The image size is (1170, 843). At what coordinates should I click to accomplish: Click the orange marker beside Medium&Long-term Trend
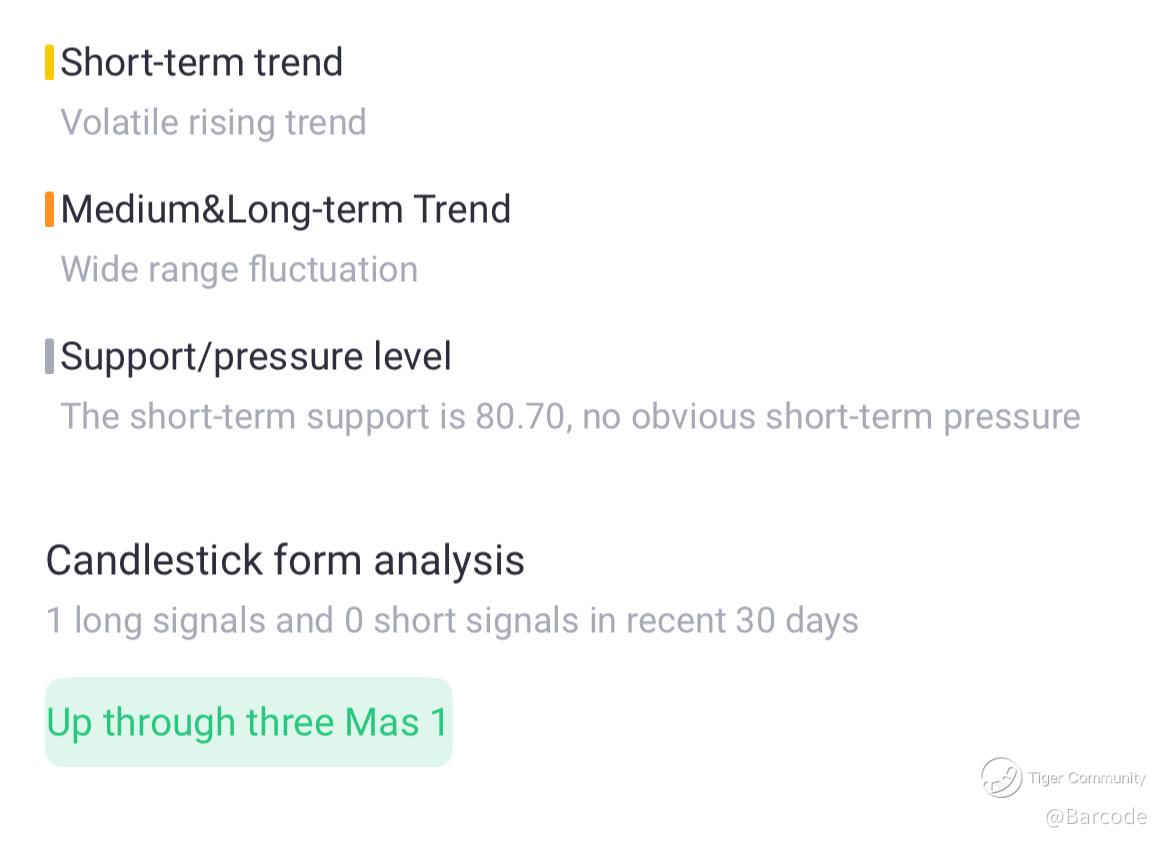49,210
